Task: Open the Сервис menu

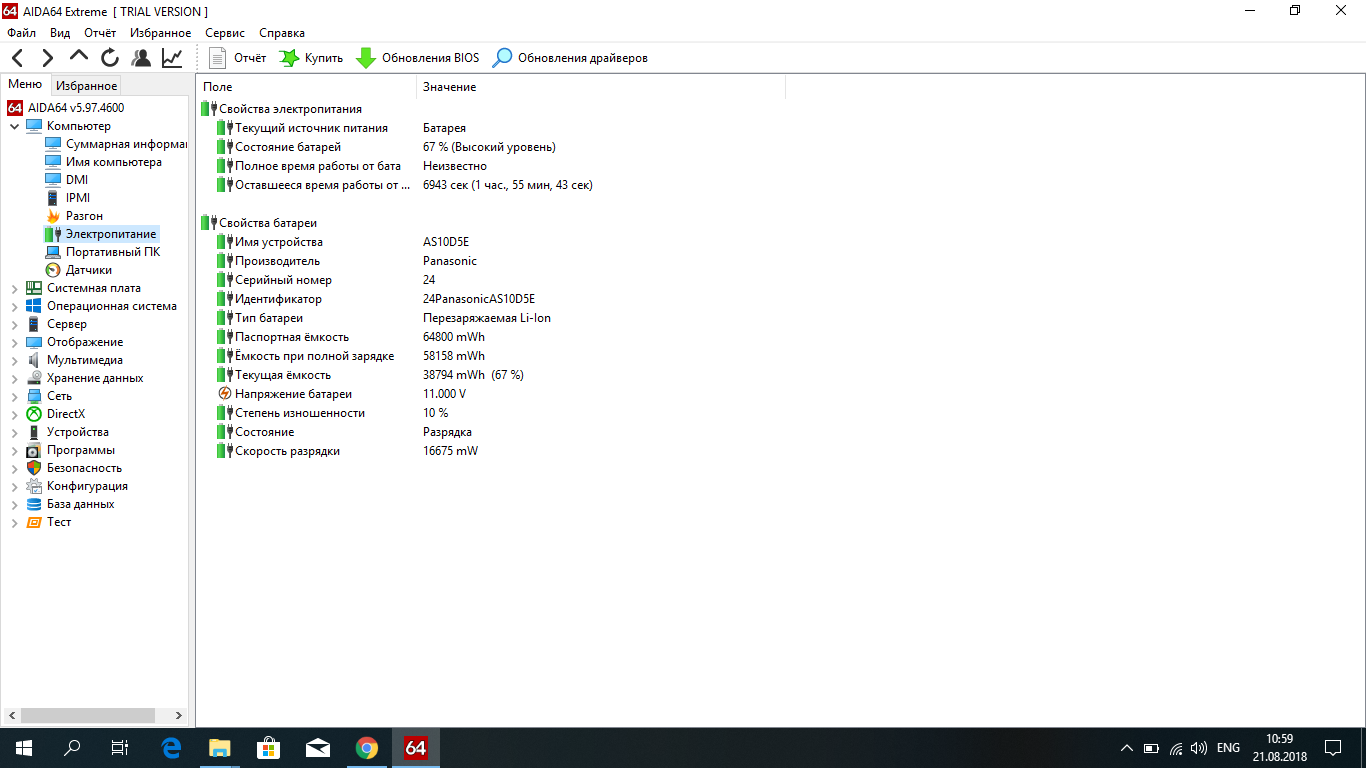Action: pyautogui.click(x=225, y=33)
